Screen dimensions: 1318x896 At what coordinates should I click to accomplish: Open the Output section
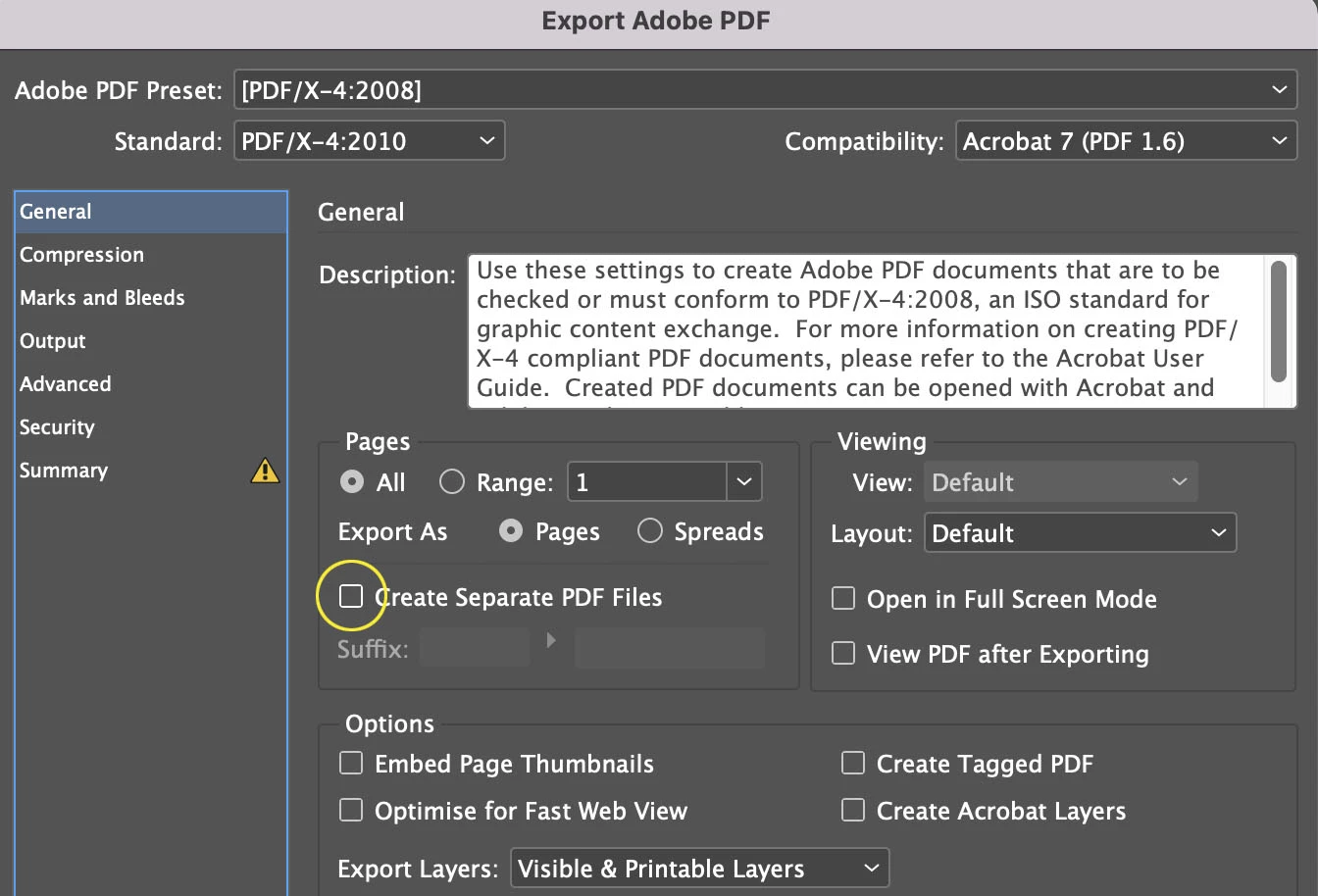151,341
